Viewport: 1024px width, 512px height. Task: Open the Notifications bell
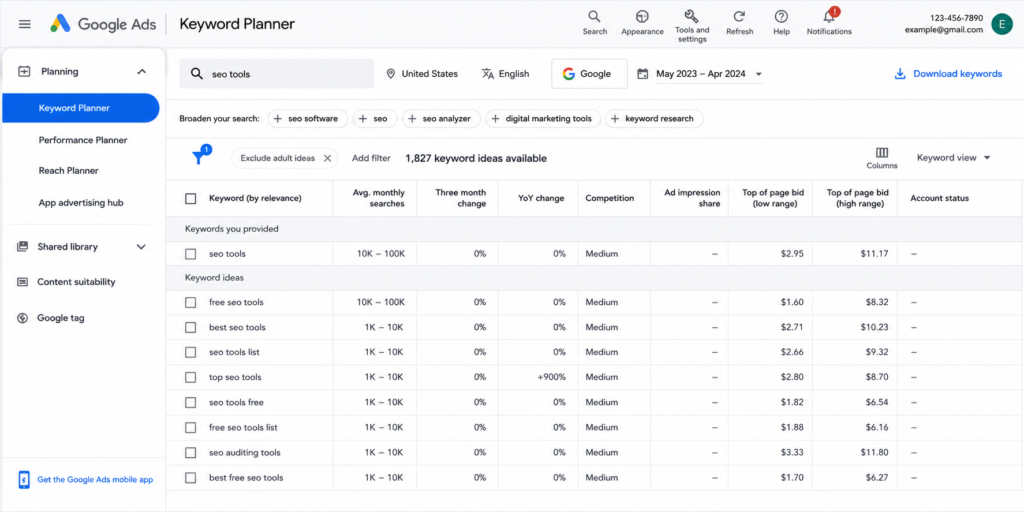point(829,16)
